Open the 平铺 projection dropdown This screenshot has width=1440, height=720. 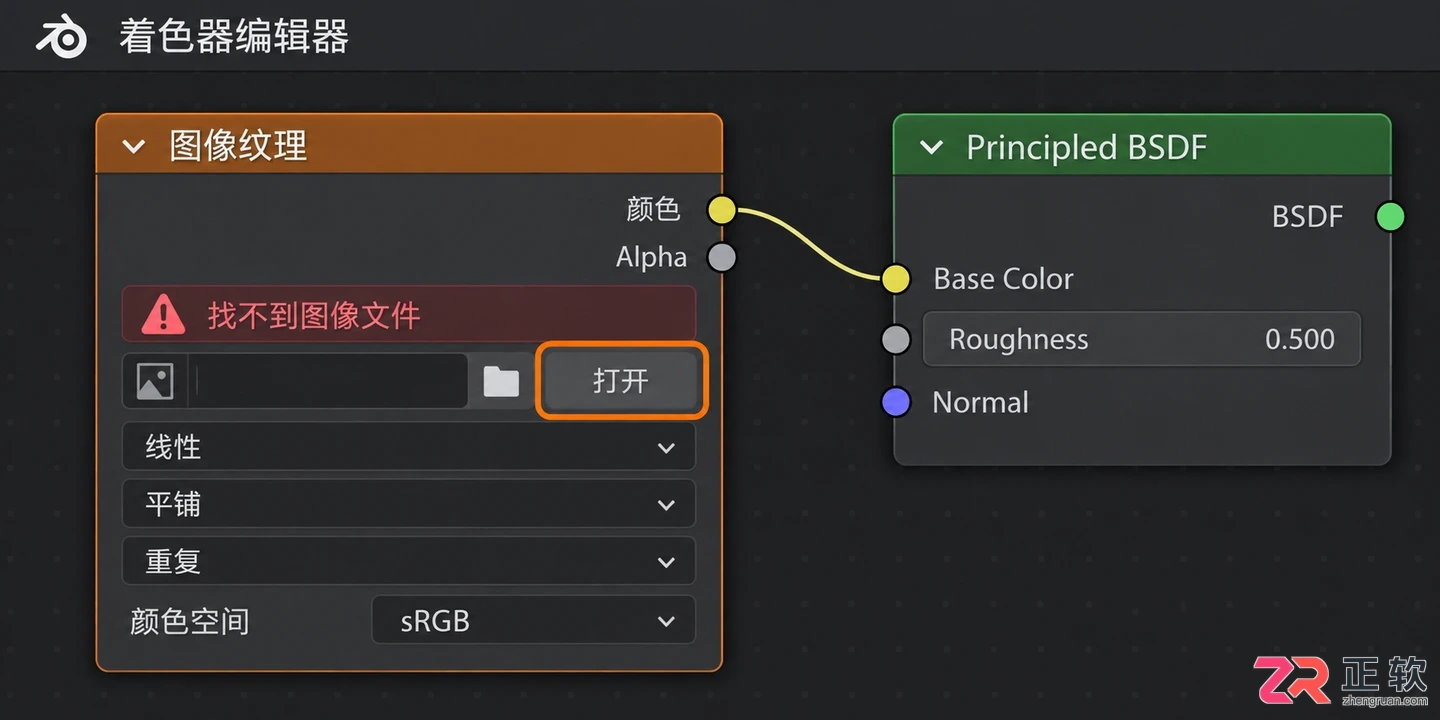pos(408,504)
